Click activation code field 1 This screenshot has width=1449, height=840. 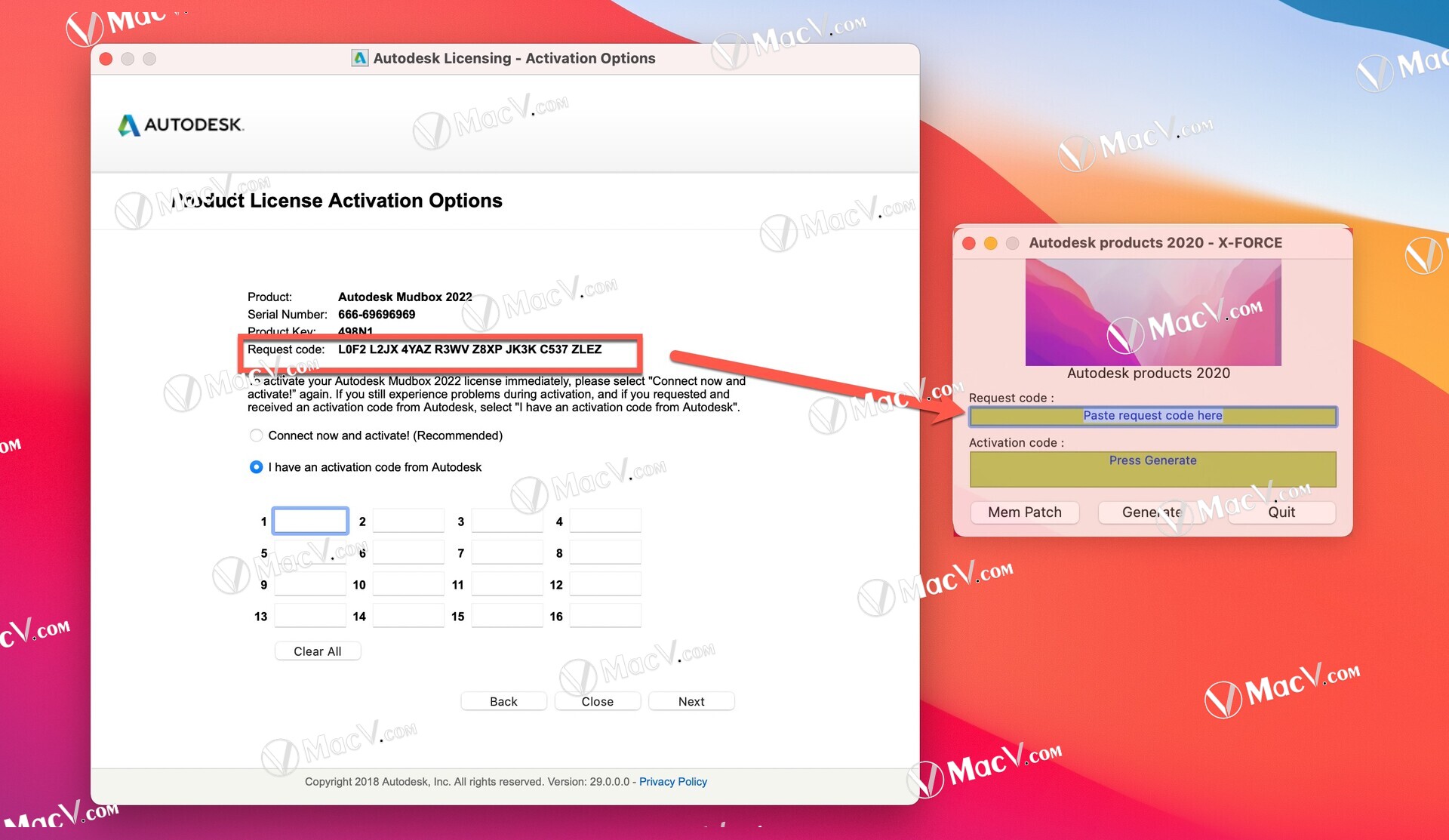[x=310, y=521]
